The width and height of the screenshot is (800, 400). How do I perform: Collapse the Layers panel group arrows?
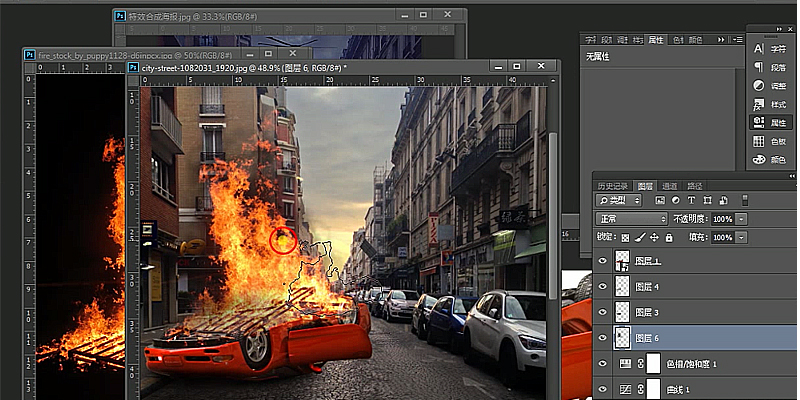pos(792,176)
